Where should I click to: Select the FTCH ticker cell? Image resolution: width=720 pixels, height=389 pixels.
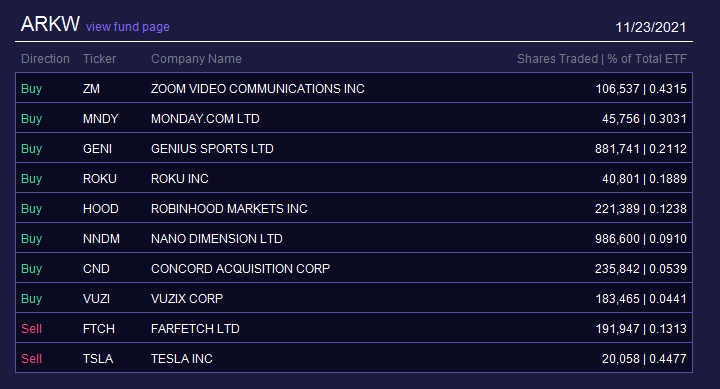tap(99, 329)
